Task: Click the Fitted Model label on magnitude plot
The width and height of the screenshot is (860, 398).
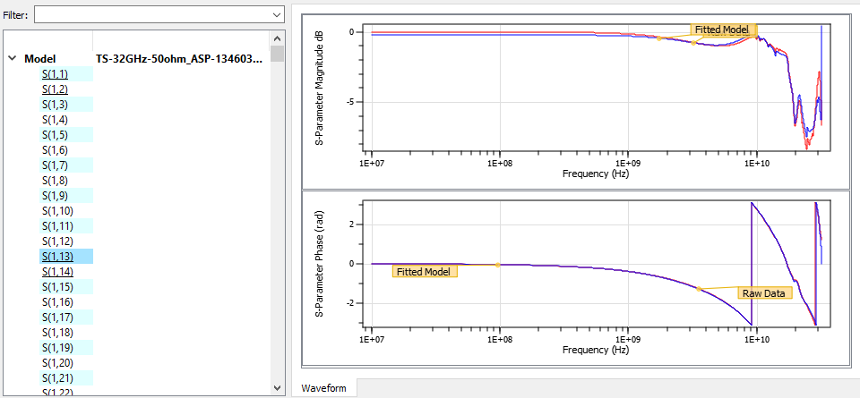Action: [x=723, y=30]
